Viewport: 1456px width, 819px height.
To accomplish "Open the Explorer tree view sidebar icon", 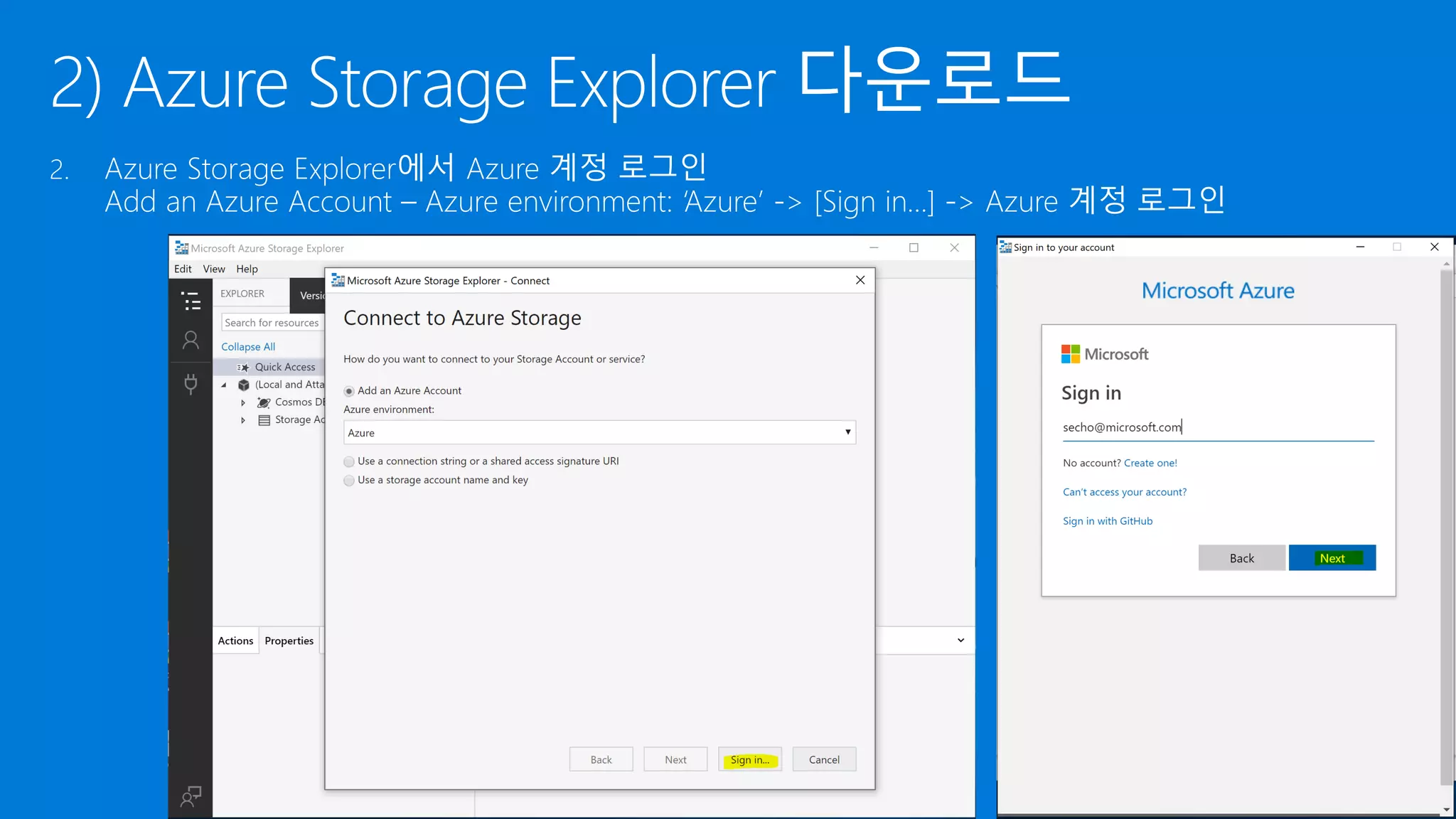I will point(191,301).
